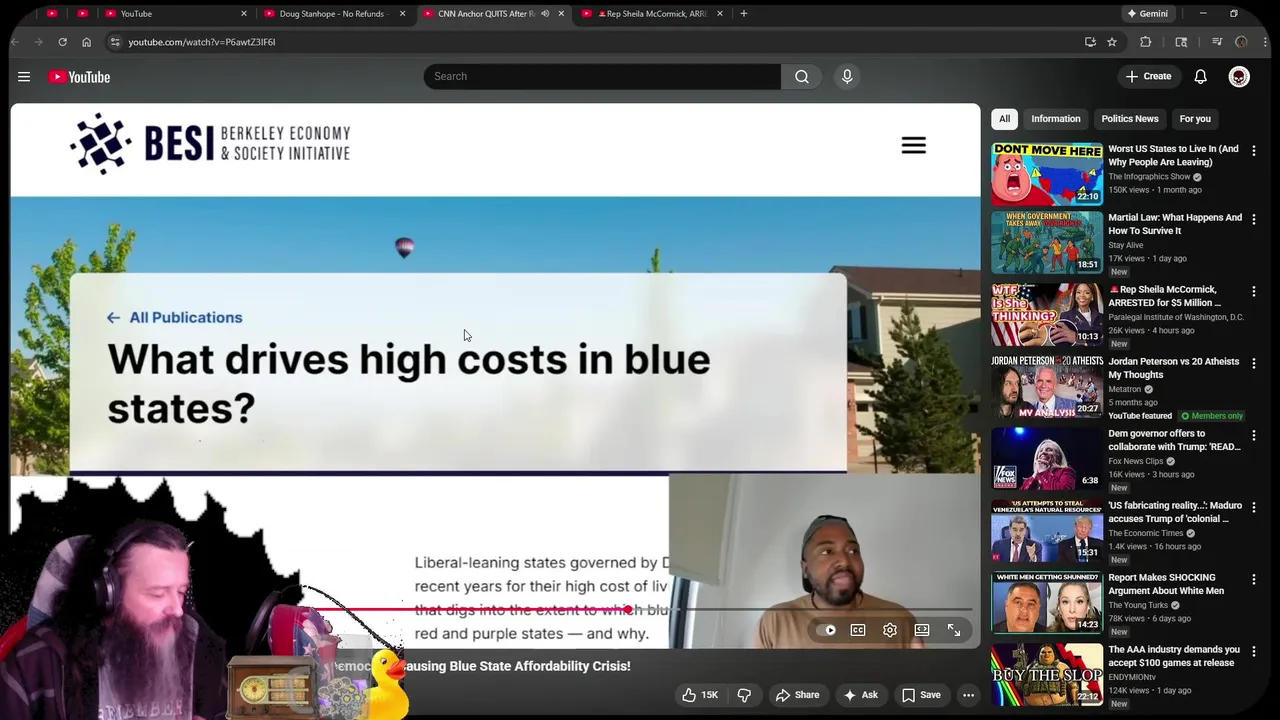1280x720 pixels.
Task: Switch to the YouTube browser tab
Action: pos(175,14)
